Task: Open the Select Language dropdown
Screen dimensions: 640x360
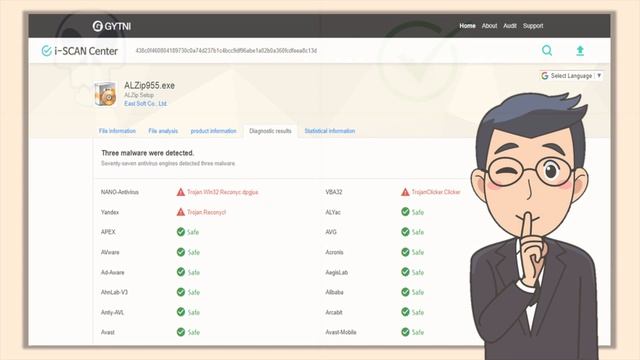Action: pos(571,76)
